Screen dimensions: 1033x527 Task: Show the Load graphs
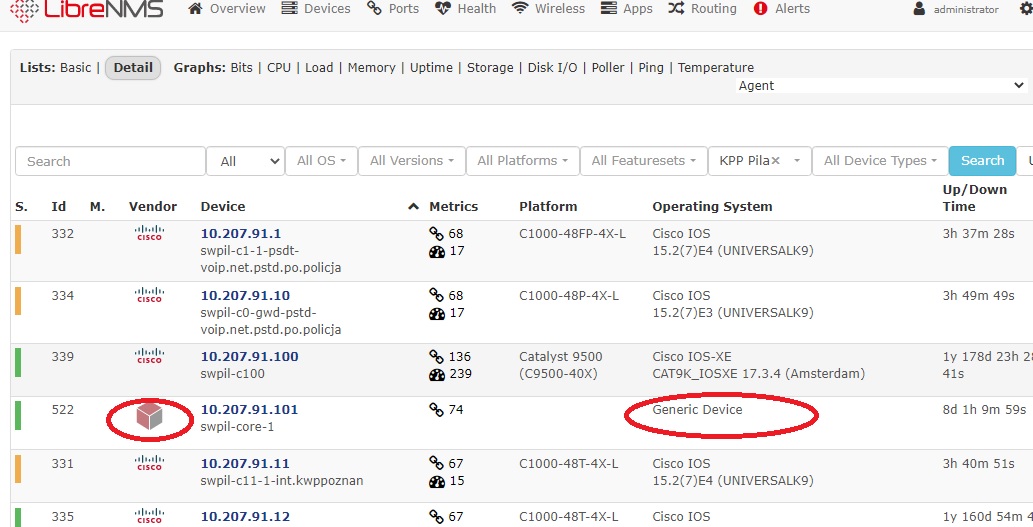click(319, 67)
